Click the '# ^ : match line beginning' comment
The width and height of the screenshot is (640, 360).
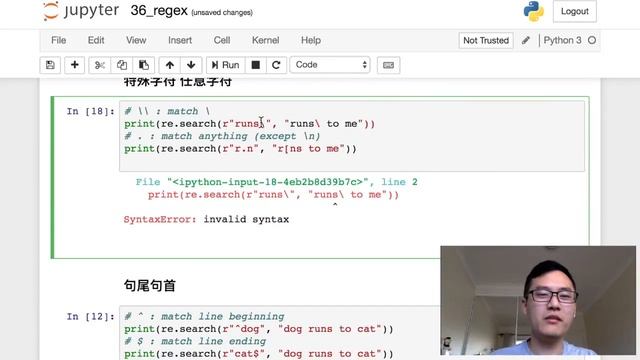pos(204,316)
